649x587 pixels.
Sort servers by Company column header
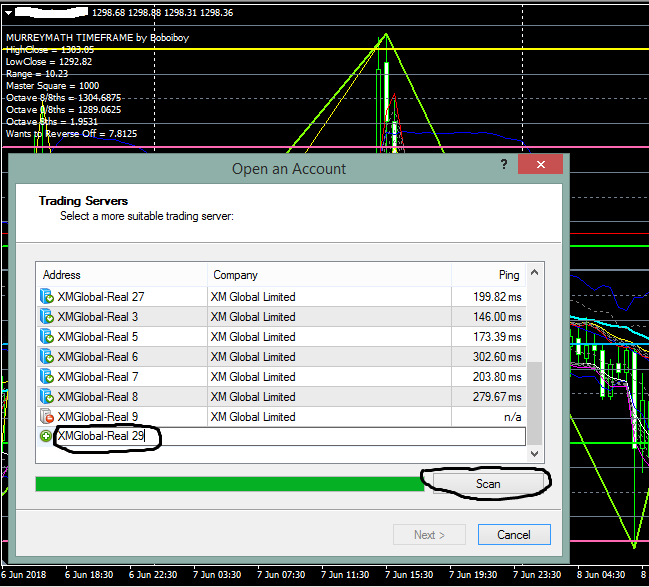click(329, 275)
